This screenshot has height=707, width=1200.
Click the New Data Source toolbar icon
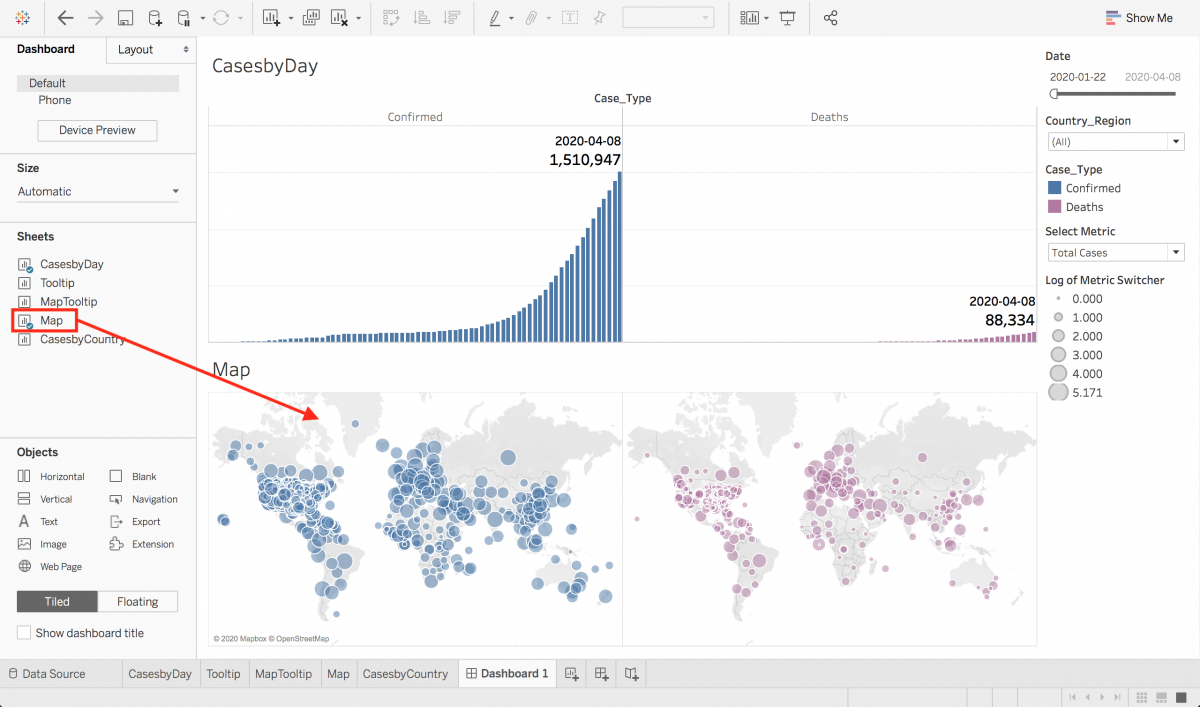click(155, 18)
